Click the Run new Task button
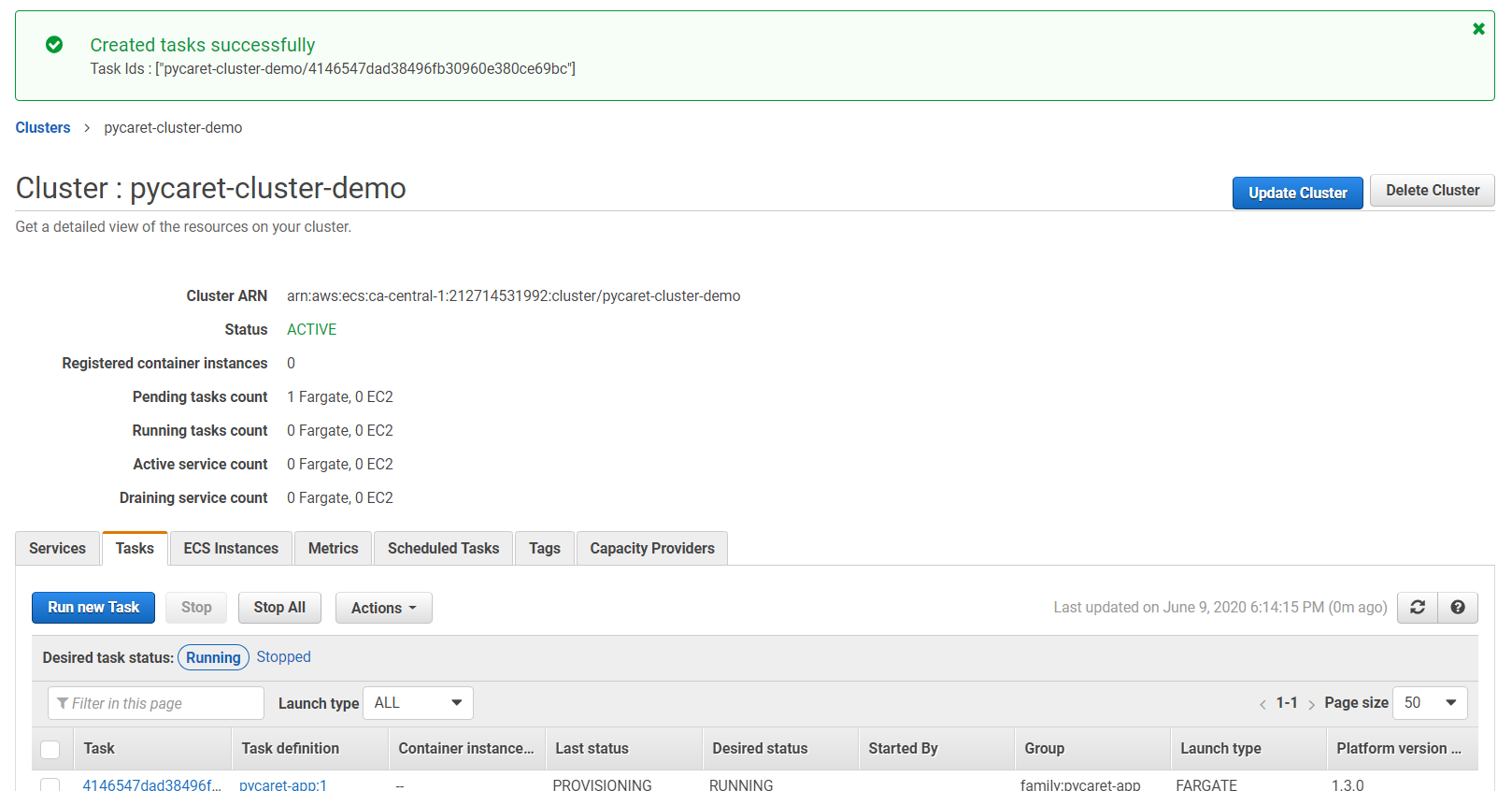 [93, 608]
